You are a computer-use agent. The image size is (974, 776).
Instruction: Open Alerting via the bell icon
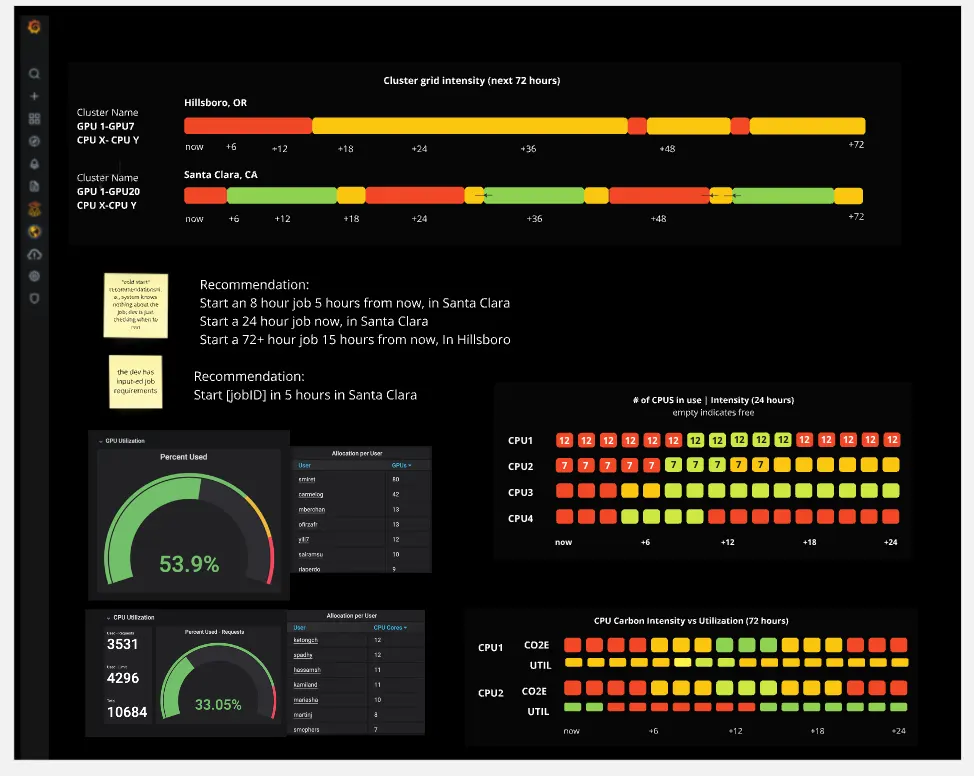click(x=34, y=164)
